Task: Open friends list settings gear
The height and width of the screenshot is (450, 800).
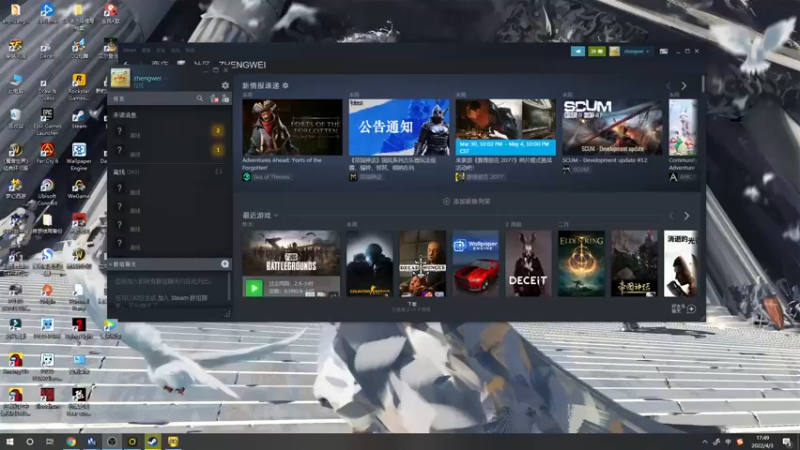Action: pos(225,85)
